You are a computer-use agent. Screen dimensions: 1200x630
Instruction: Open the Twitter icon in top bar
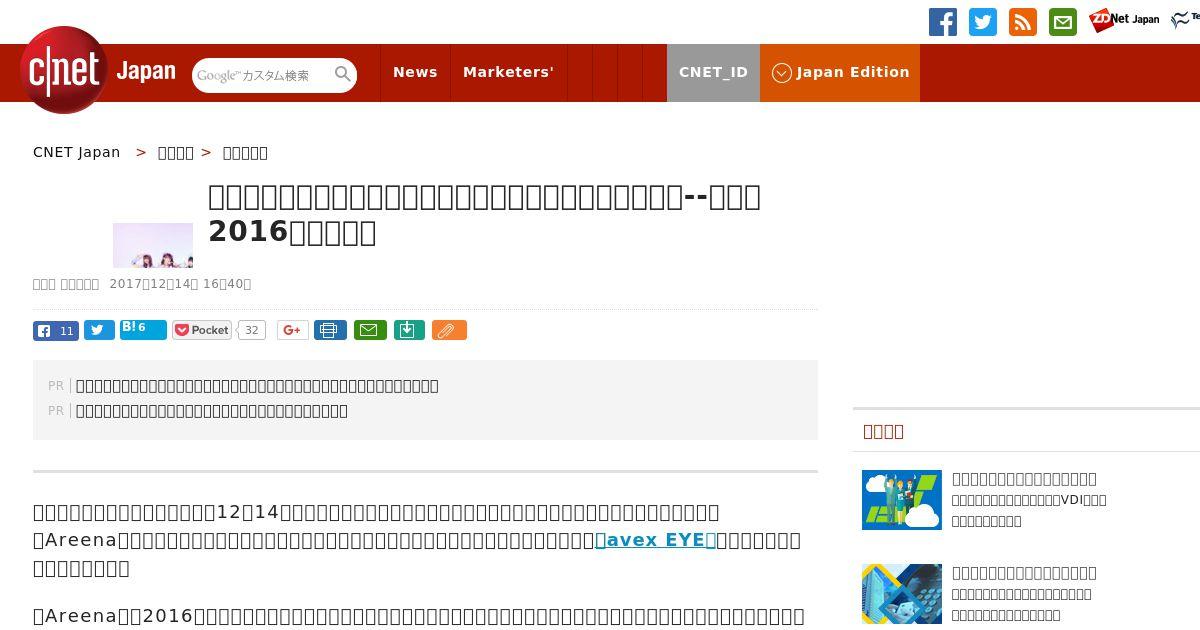983,22
